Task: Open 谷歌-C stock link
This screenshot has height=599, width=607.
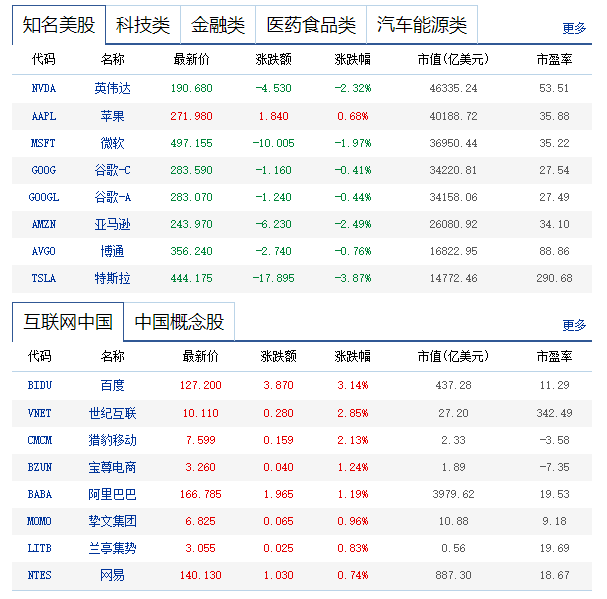Action: [112, 170]
